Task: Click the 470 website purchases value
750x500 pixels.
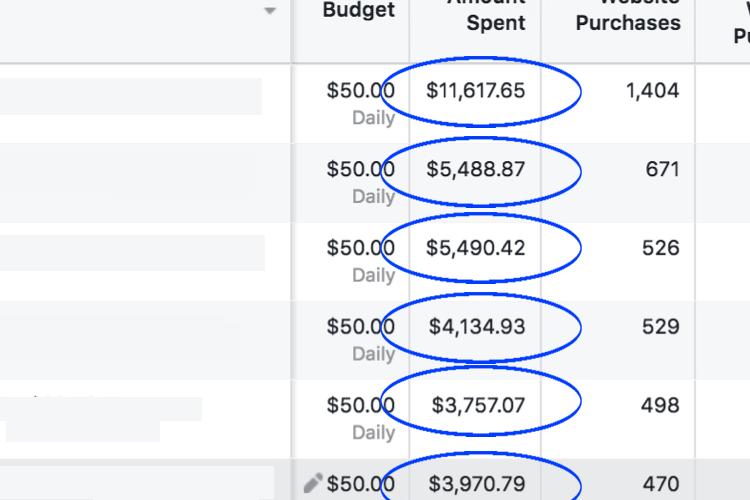Action: (660, 484)
